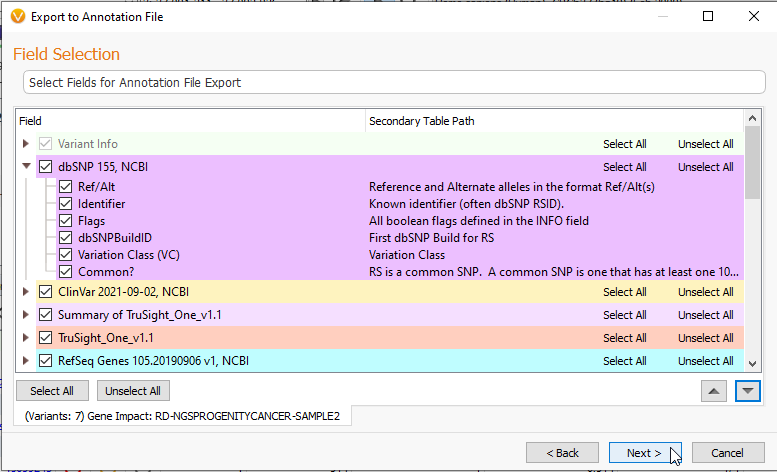Click the 'Known identifier (often dbSNP RSID).' text

pos(466,204)
